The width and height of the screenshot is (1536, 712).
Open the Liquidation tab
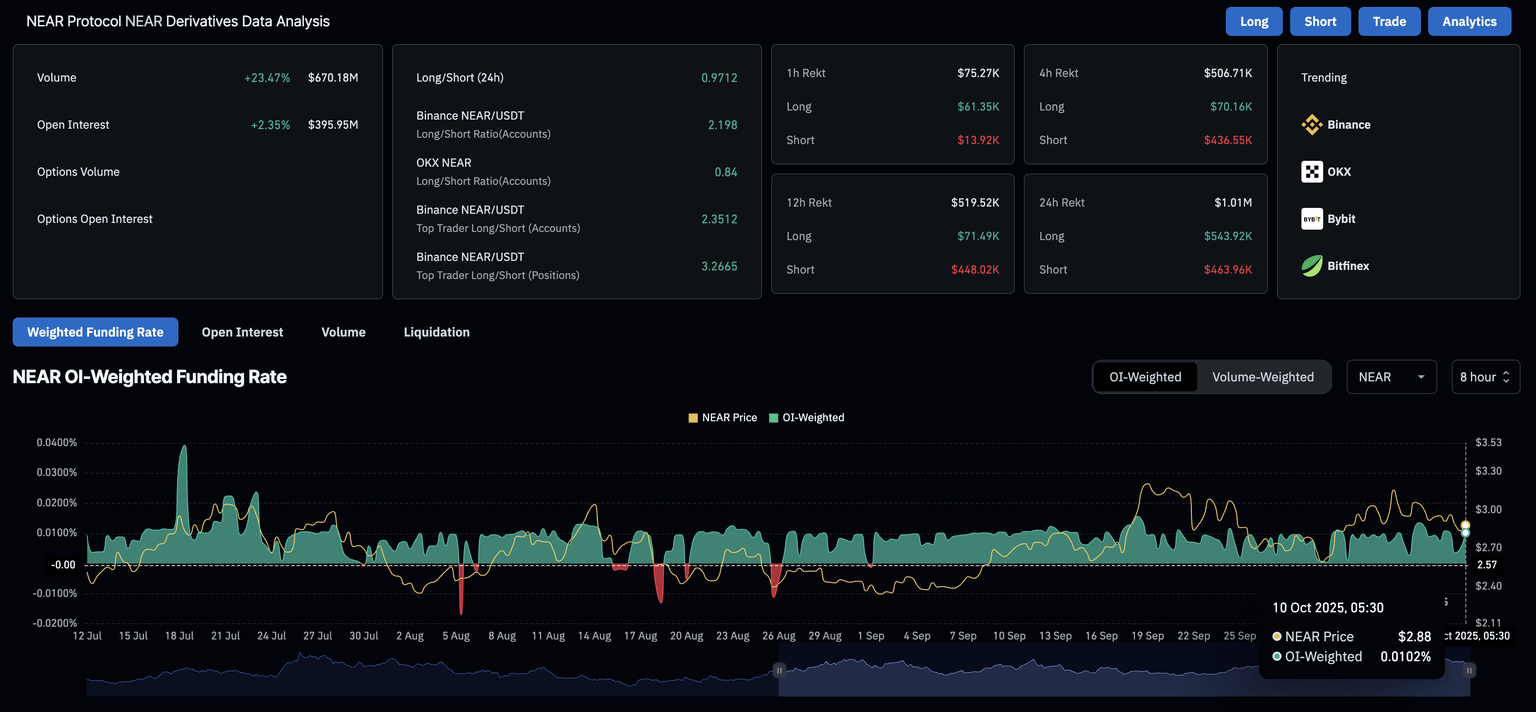pyautogui.click(x=436, y=332)
